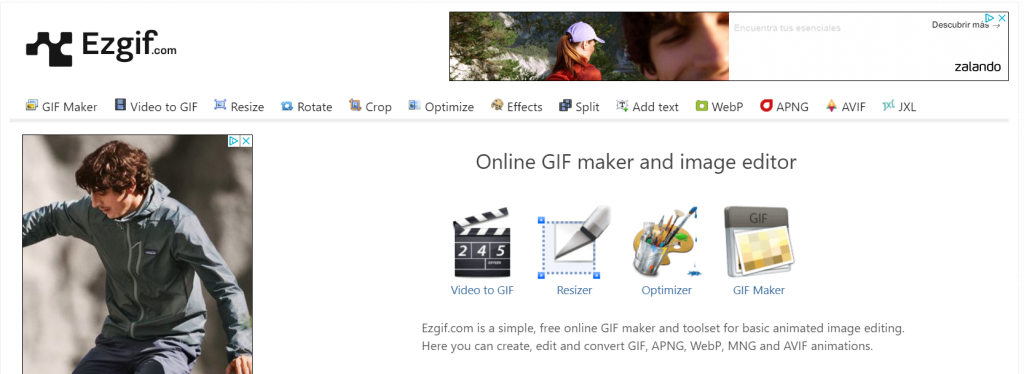The width and height of the screenshot is (1024, 374).
Task: Click the large Optimizer paintbrush bucket icon
Action: (666, 242)
